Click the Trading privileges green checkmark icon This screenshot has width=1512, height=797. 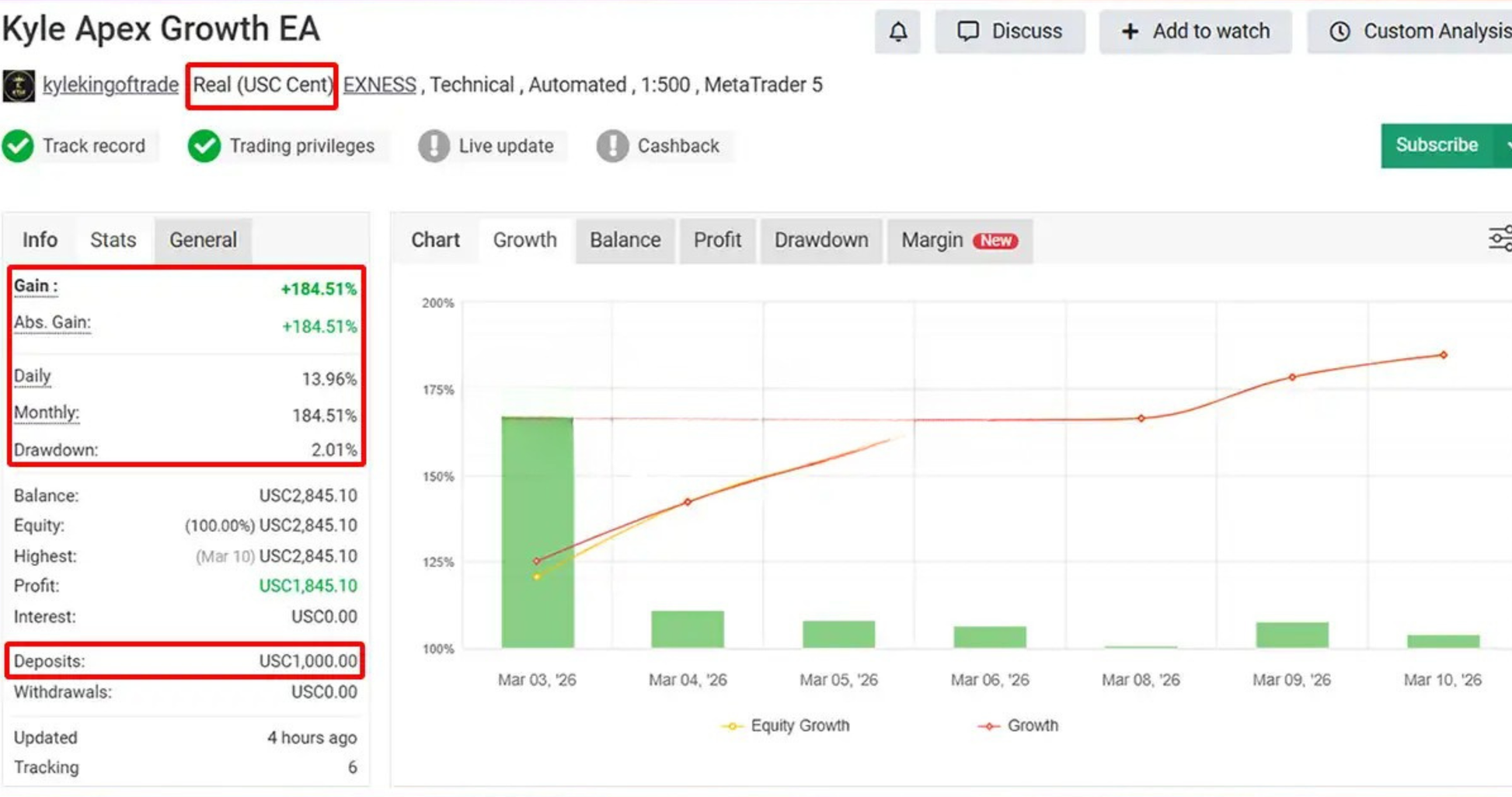[x=204, y=146]
